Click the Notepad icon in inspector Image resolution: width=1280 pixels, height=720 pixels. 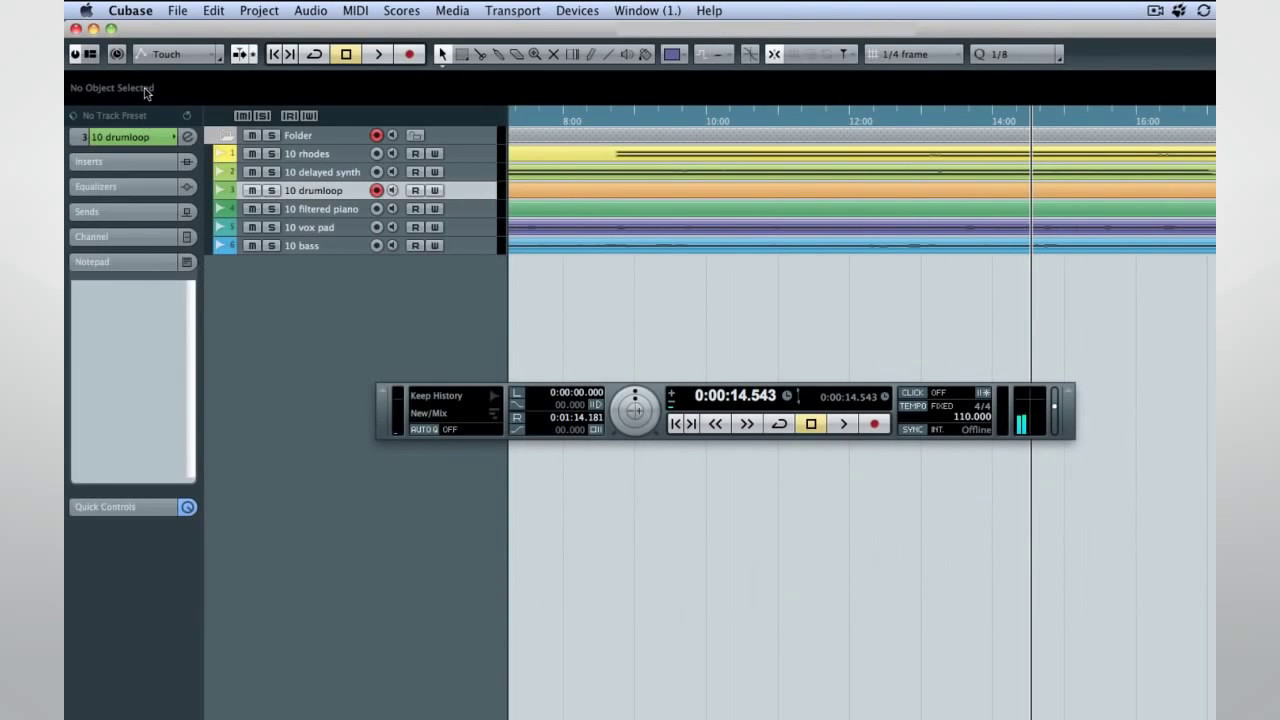[186, 262]
